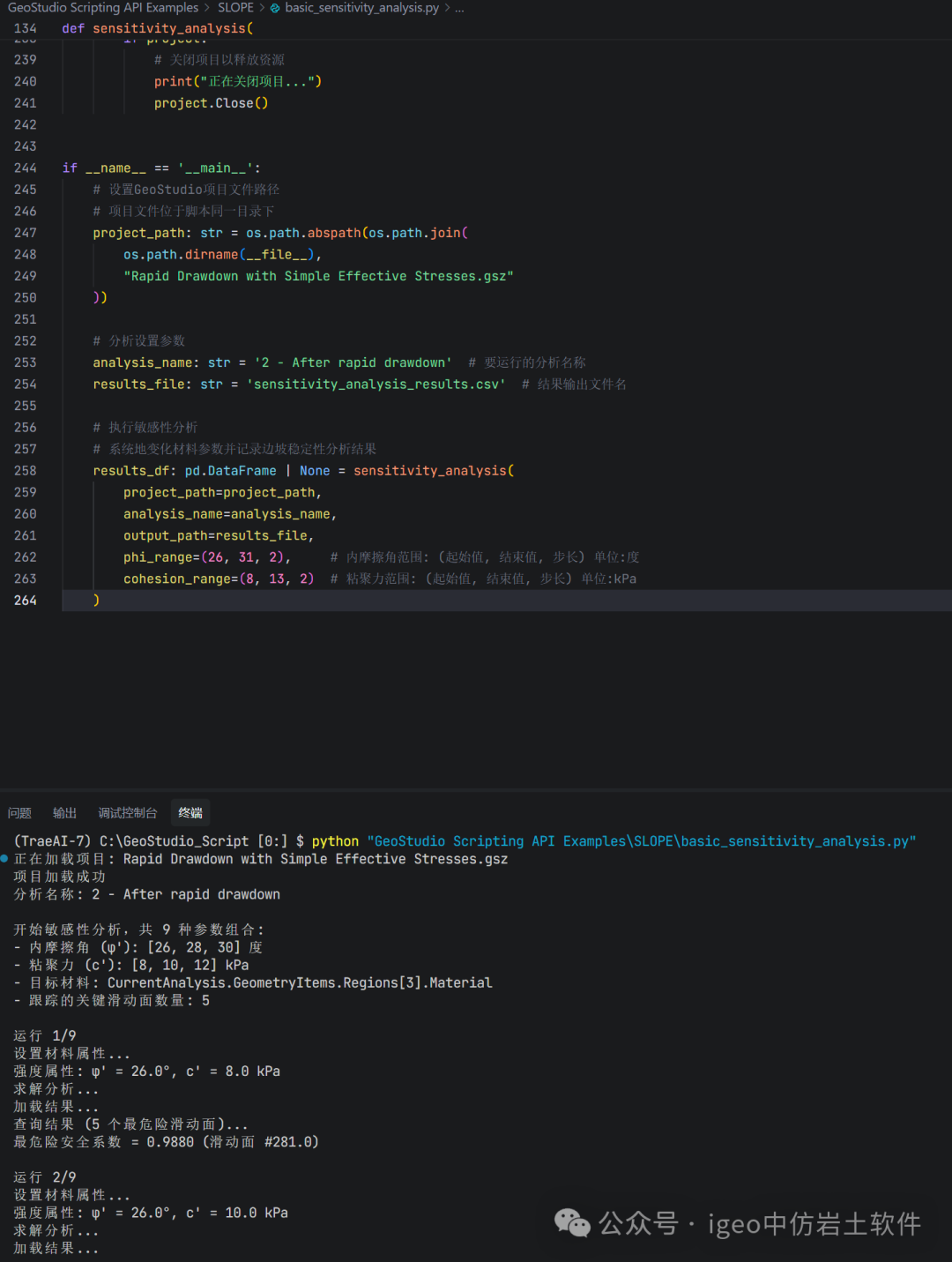Click the panel divider above the terminal tabs

[x=476, y=790]
